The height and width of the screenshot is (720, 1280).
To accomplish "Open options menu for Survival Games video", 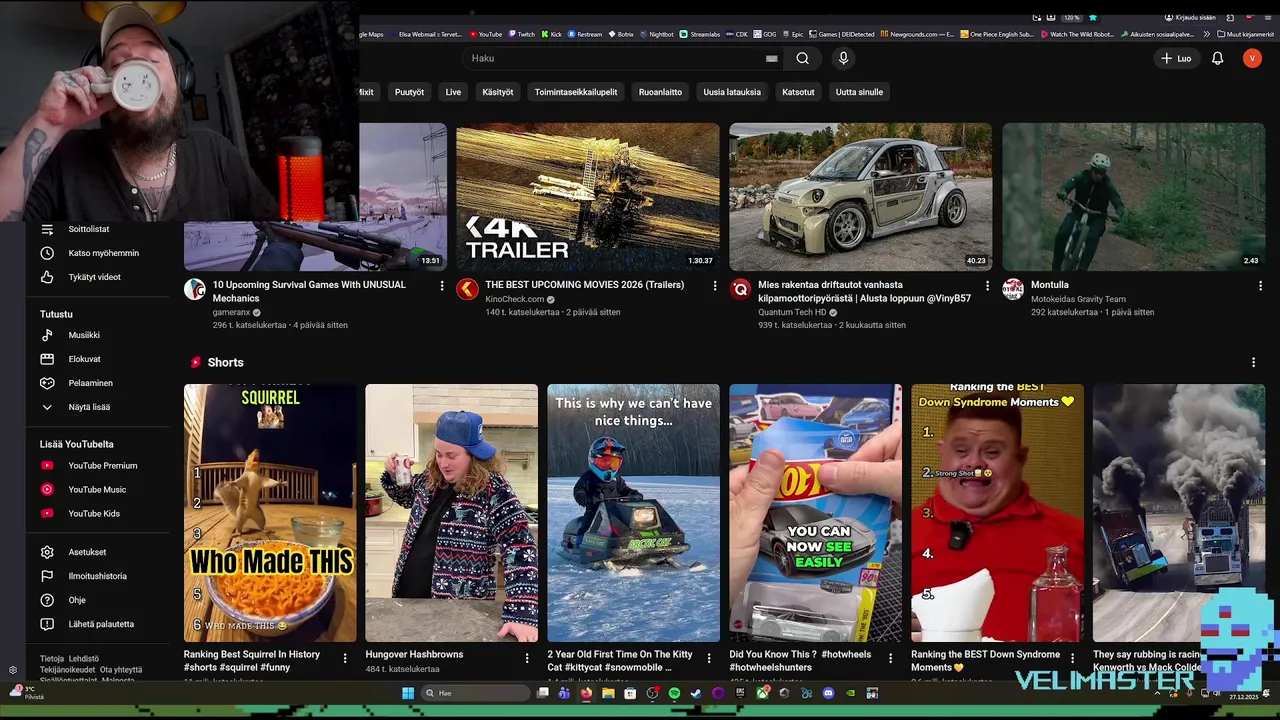I will [441, 286].
